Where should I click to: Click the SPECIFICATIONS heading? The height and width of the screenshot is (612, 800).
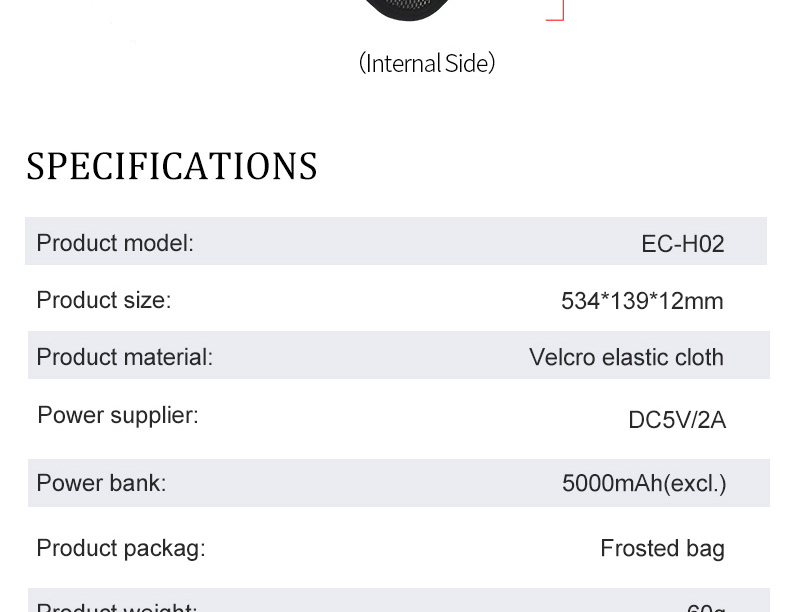coord(172,166)
